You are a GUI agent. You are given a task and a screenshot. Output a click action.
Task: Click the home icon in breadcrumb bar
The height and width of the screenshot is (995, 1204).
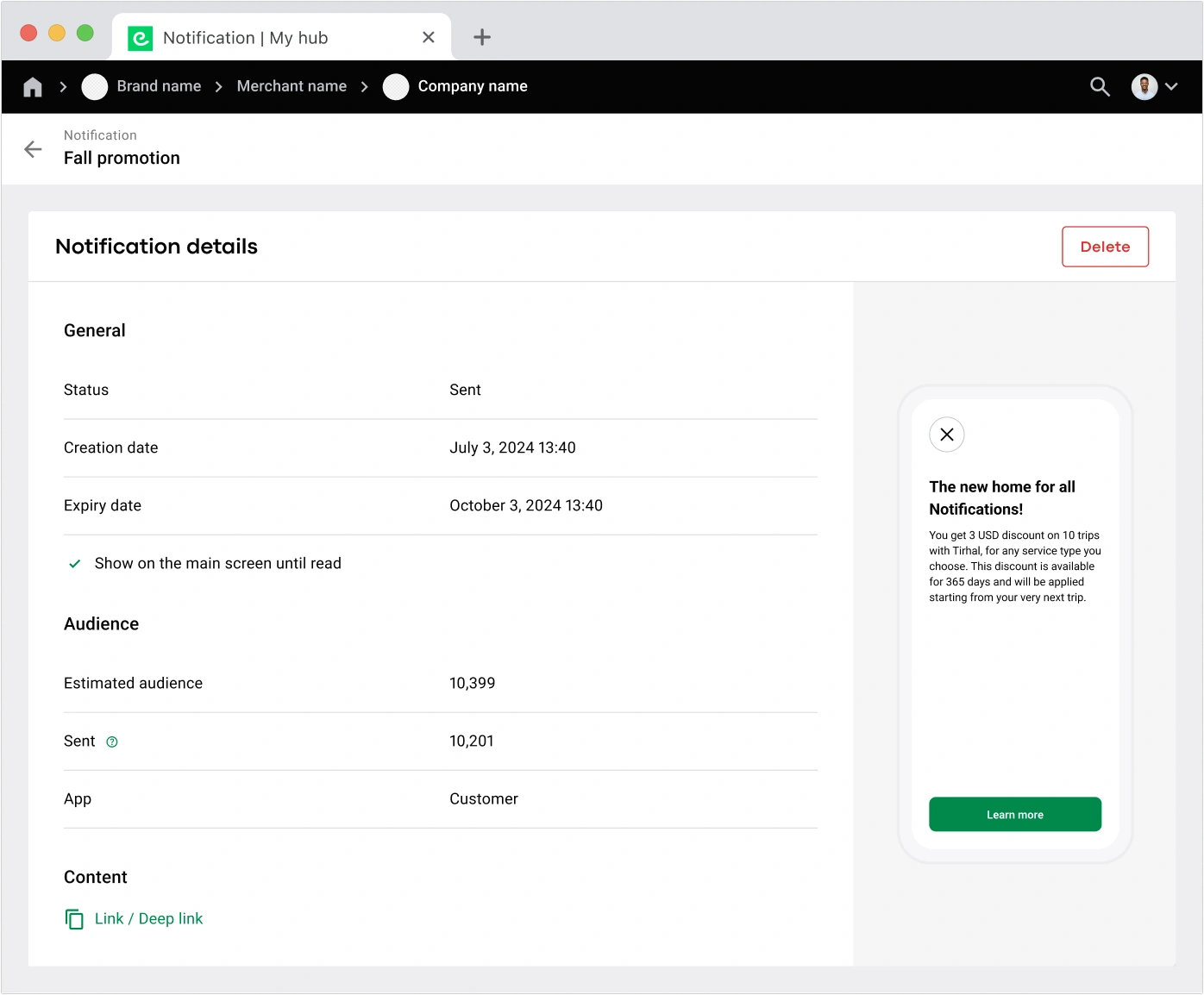click(33, 87)
